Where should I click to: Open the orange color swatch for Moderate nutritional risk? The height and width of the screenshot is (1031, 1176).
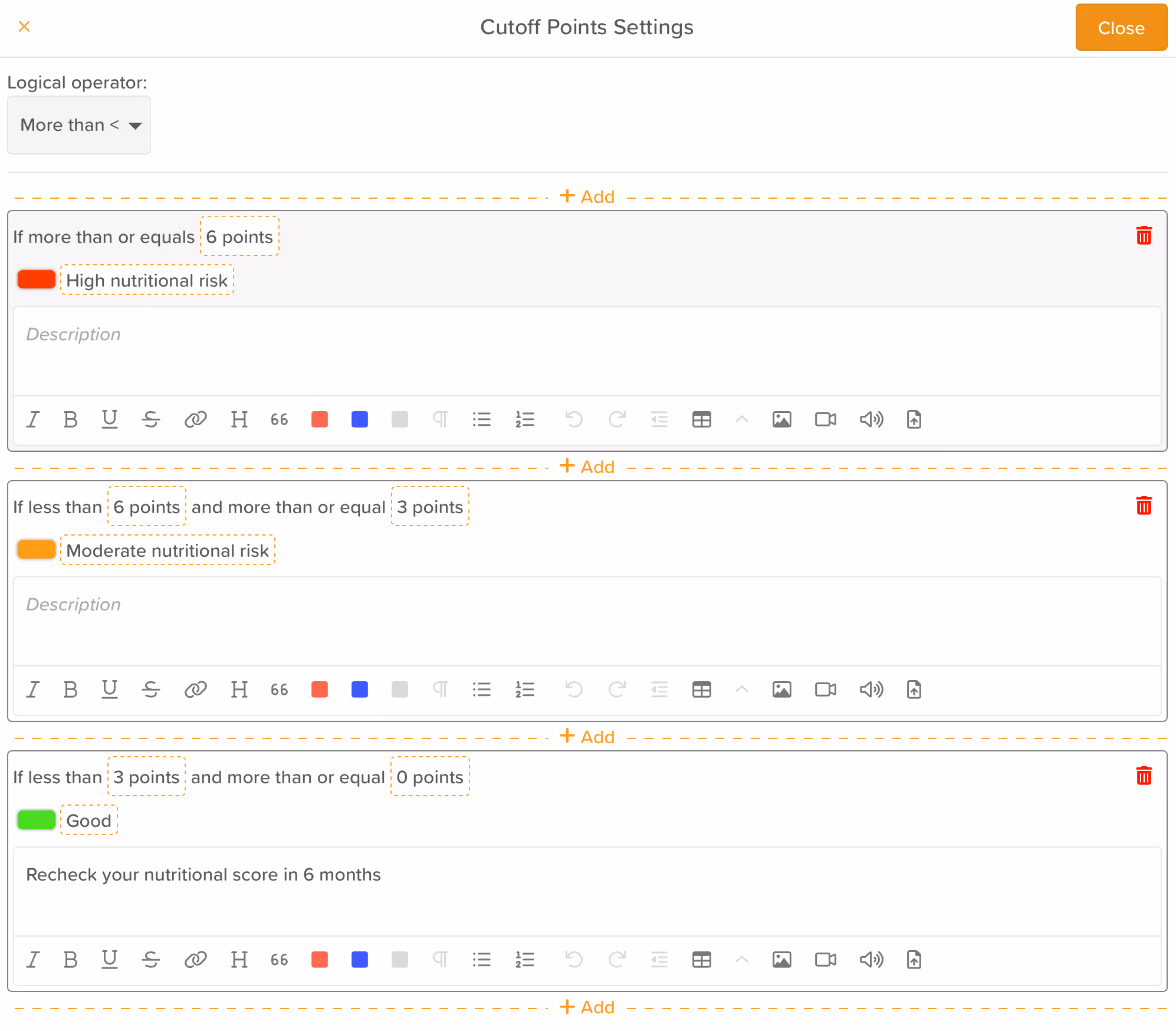pos(37,550)
